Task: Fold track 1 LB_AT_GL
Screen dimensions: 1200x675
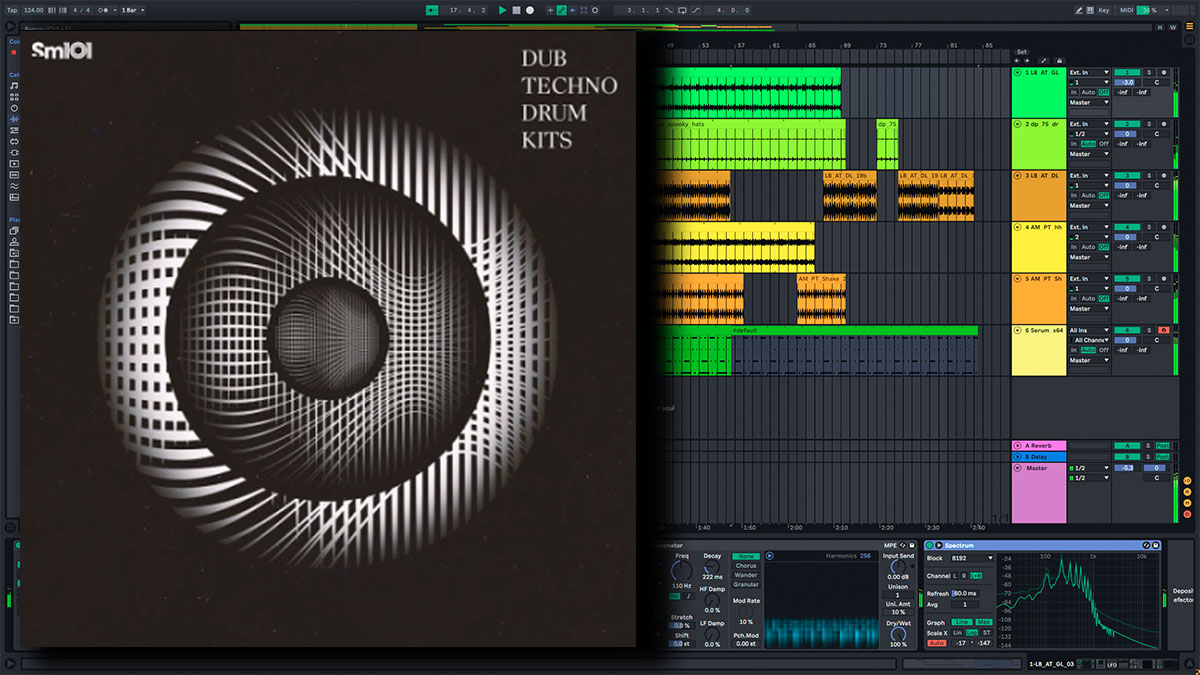Action: 1018,72
